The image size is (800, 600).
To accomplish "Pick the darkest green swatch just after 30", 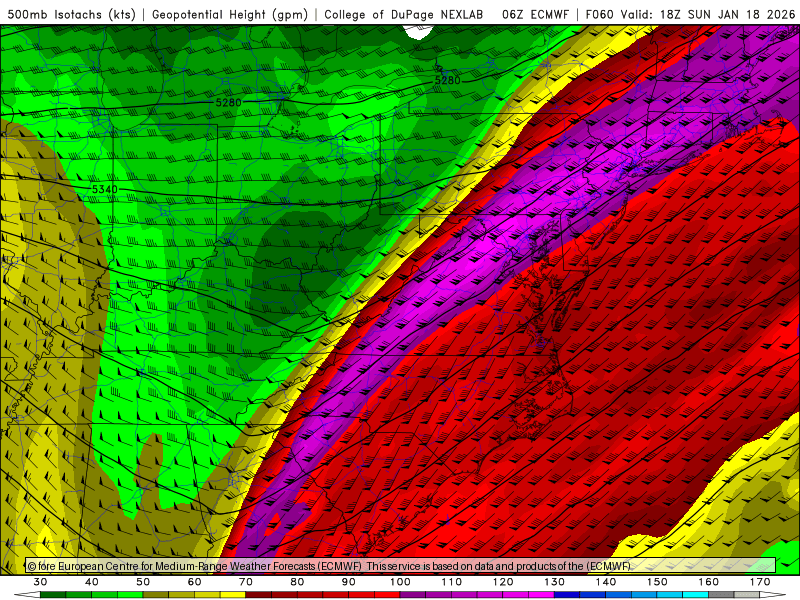I will tap(53, 595).
